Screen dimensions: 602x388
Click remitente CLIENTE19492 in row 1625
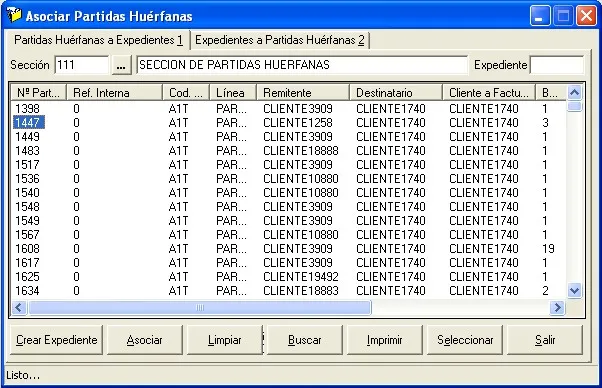pos(301,277)
